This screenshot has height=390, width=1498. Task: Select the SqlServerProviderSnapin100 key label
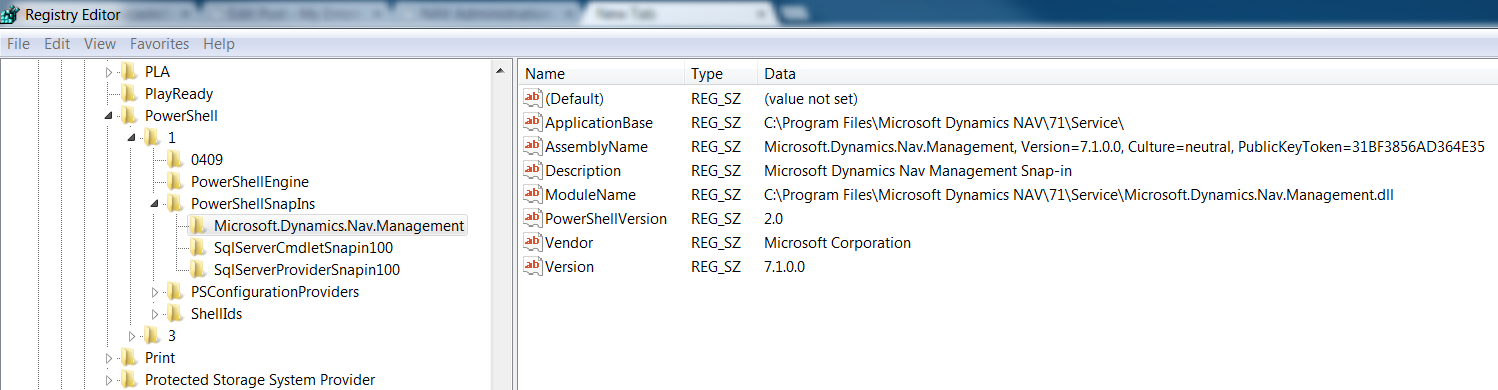point(307,270)
